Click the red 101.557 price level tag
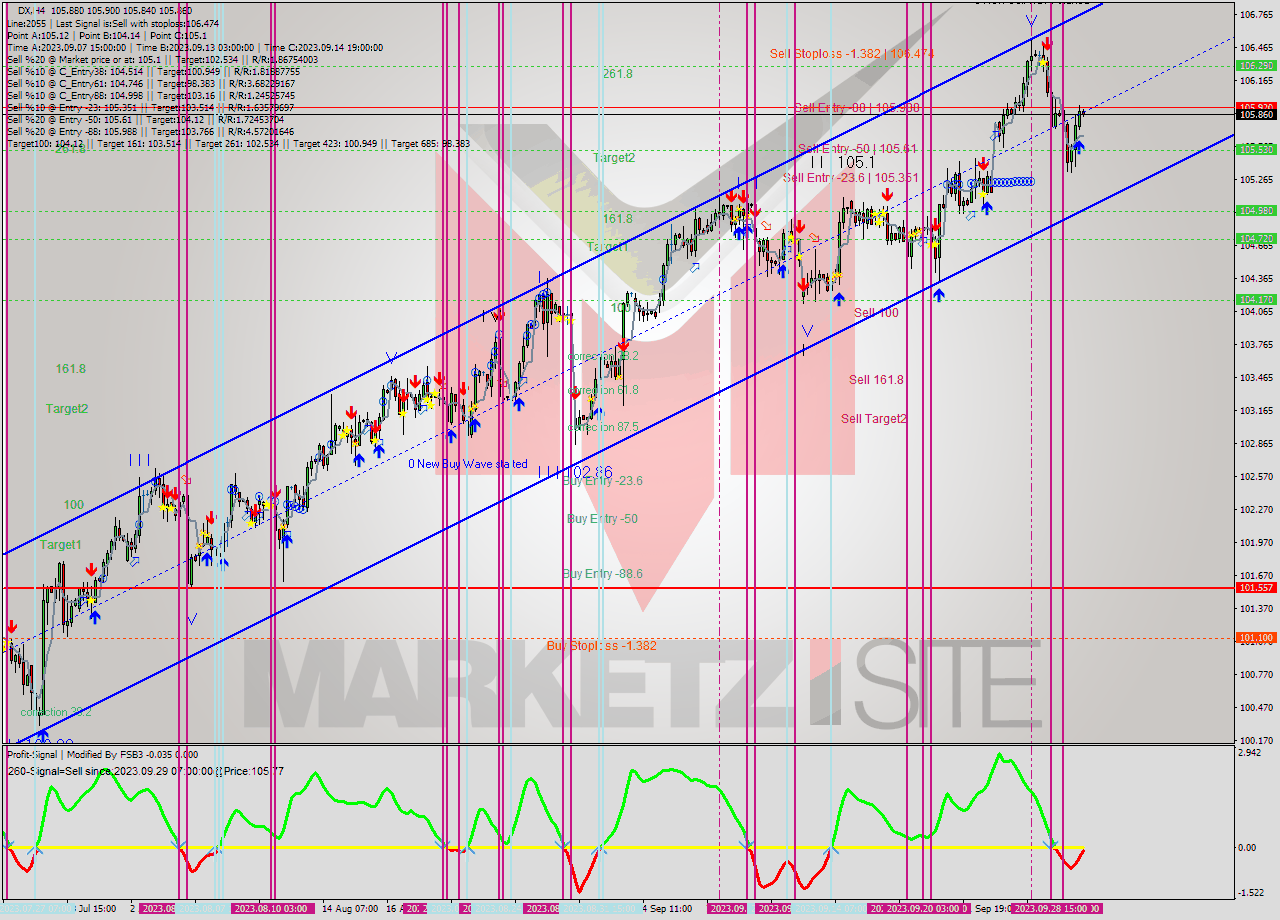Screen dimensions: 1280x920 click(x=1256, y=588)
